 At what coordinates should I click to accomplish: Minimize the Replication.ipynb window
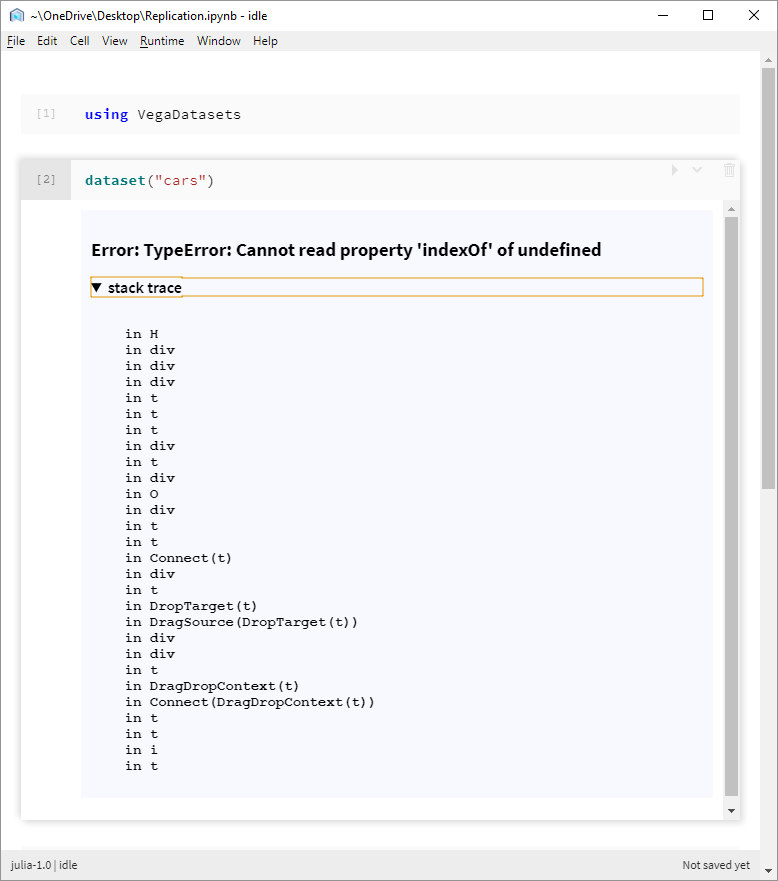(663, 15)
